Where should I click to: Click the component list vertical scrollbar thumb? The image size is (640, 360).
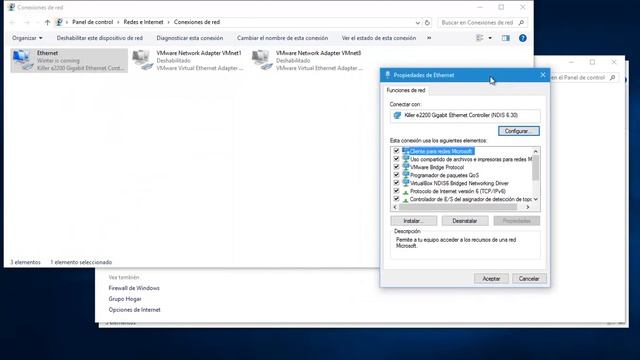[536, 168]
